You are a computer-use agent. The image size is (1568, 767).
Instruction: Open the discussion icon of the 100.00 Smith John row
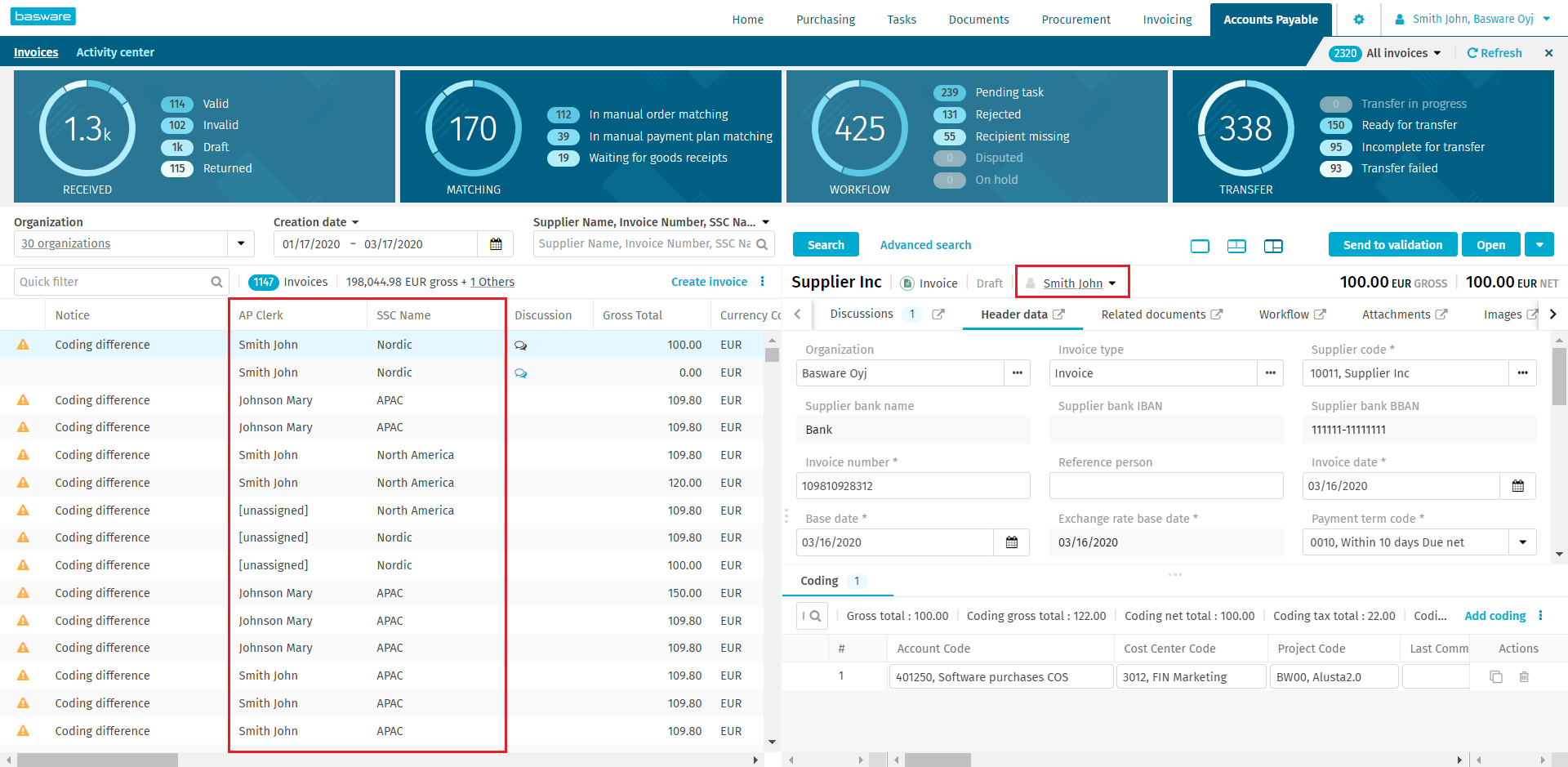[x=520, y=346]
